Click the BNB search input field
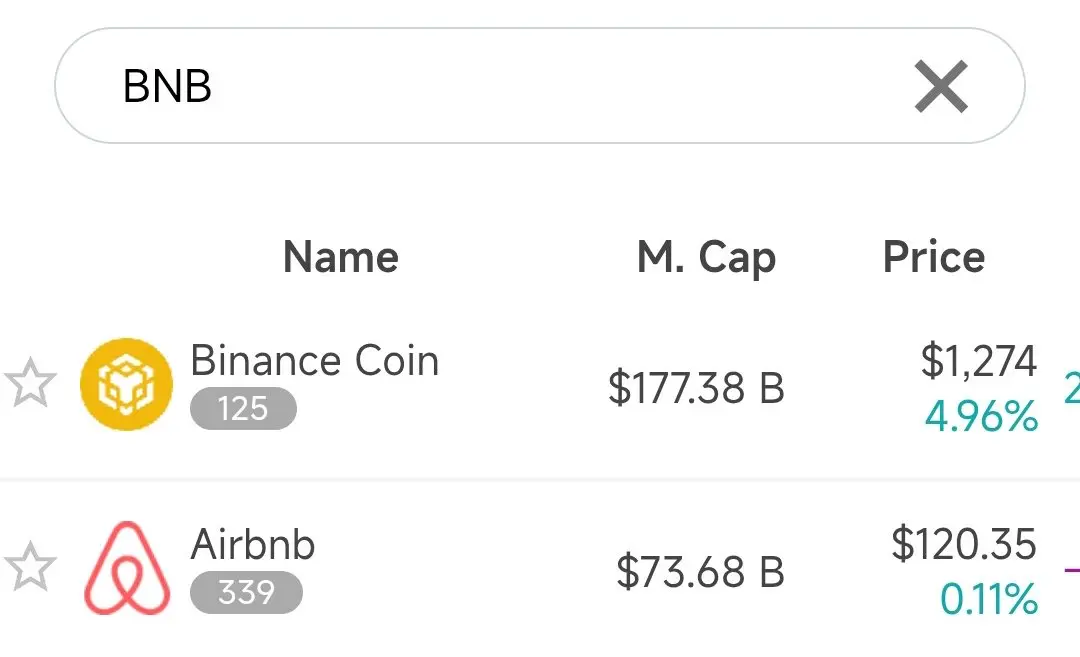This screenshot has width=1080, height=657. coord(500,86)
